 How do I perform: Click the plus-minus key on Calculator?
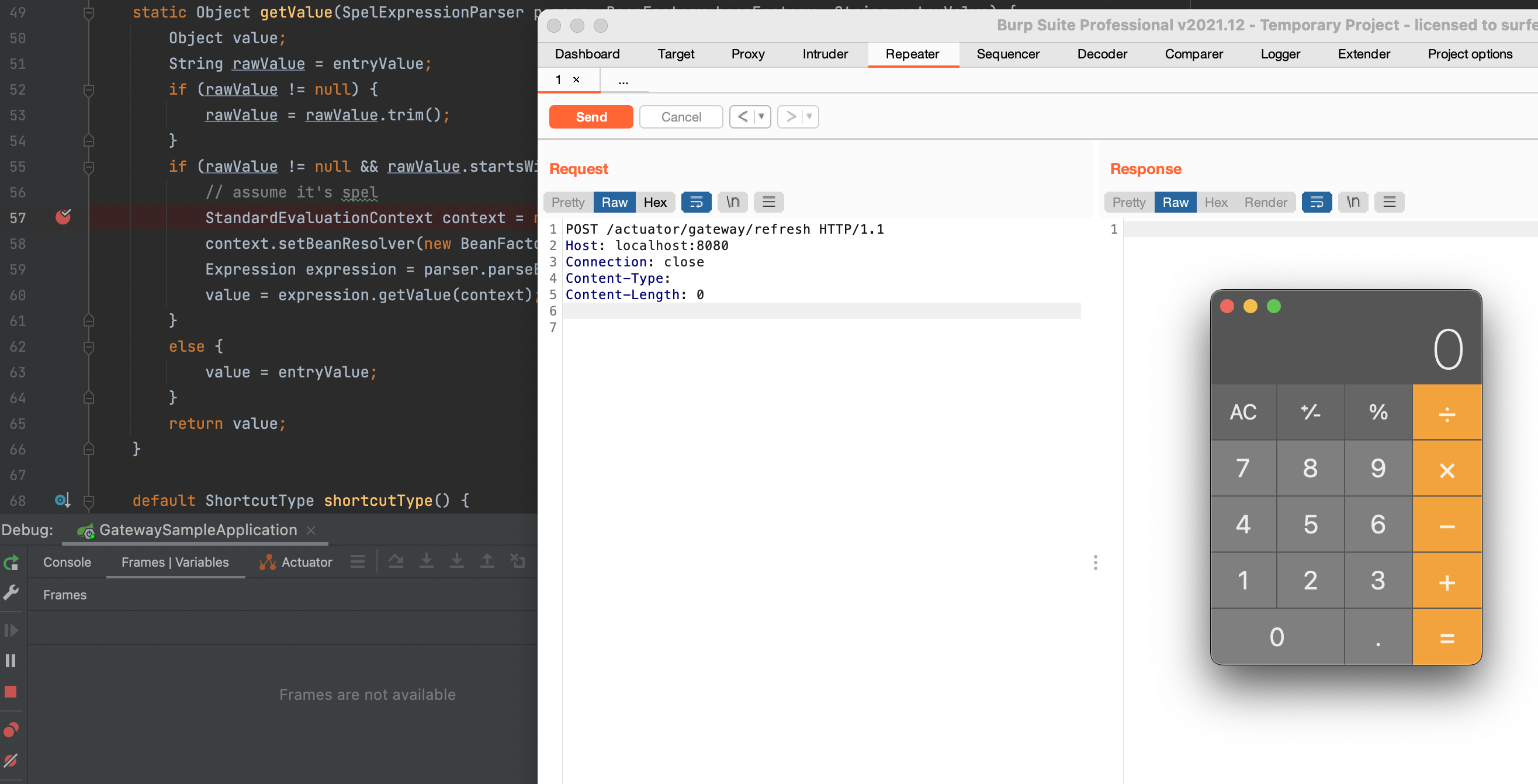pyautogui.click(x=1311, y=412)
